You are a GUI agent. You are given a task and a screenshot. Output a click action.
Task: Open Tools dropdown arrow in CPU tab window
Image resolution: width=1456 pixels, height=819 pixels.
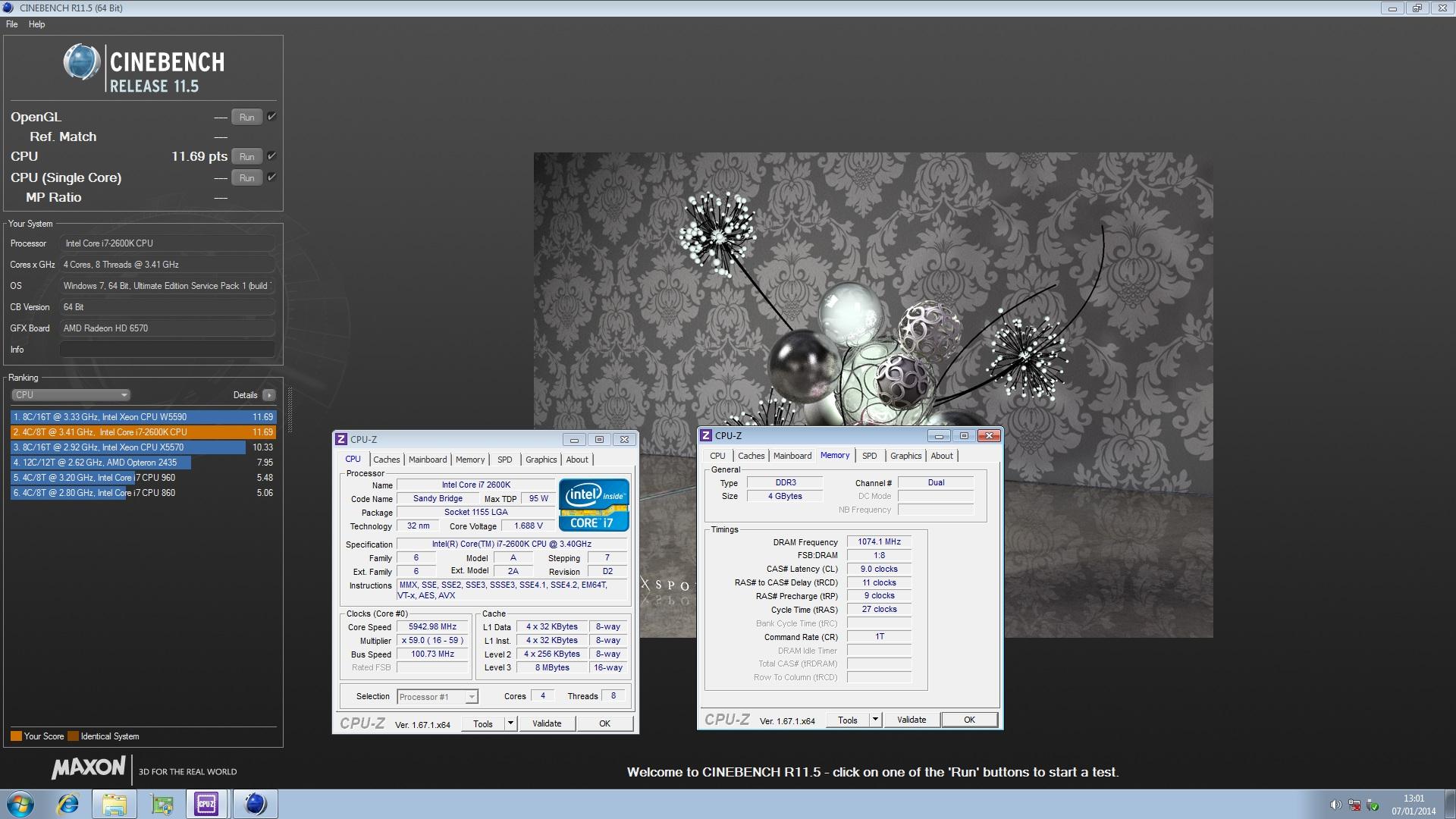pyautogui.click(x=510, y=723)
